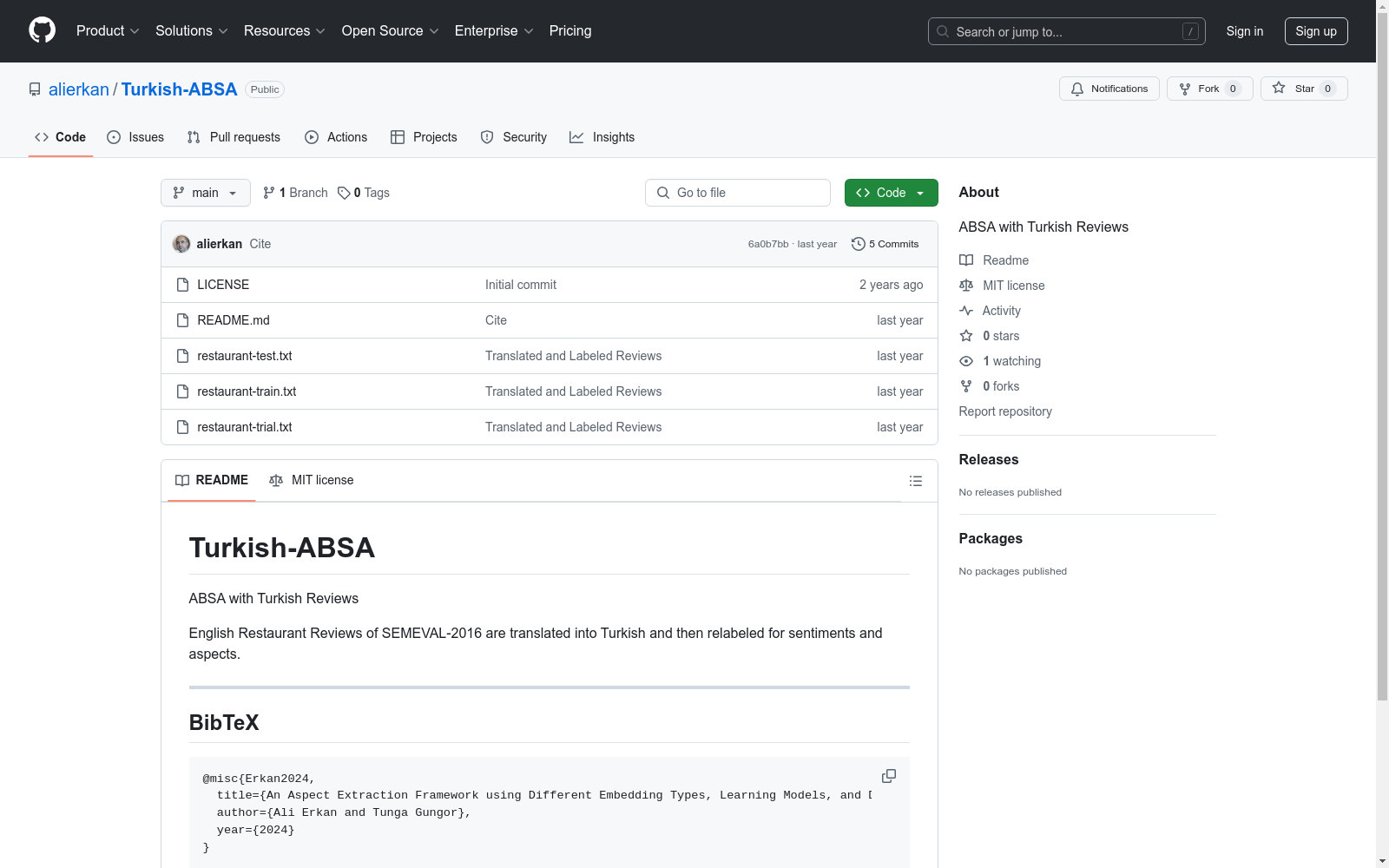Switch to the Issues tab
Screen dimensions: 1389x868
click(135, 137)
